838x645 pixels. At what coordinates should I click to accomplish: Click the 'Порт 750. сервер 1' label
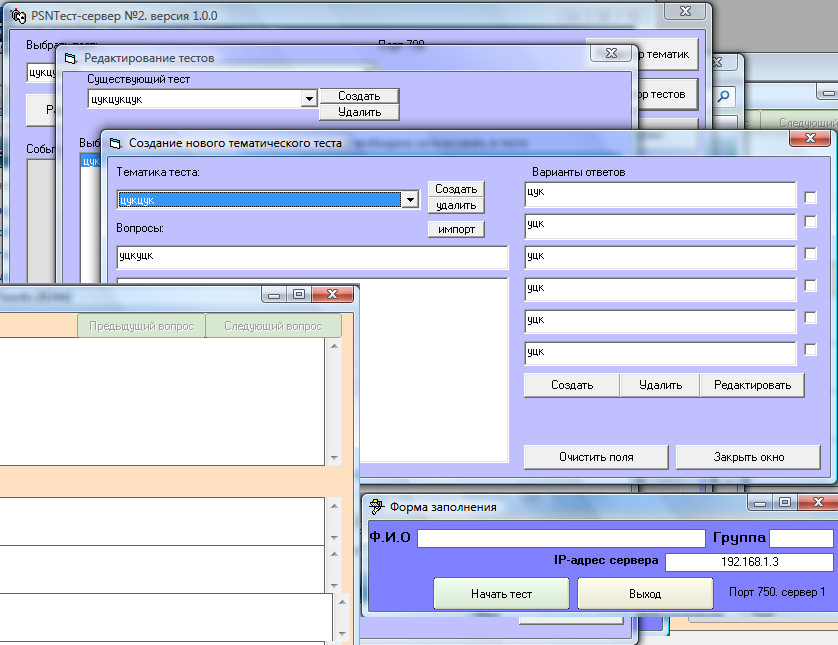777,592
